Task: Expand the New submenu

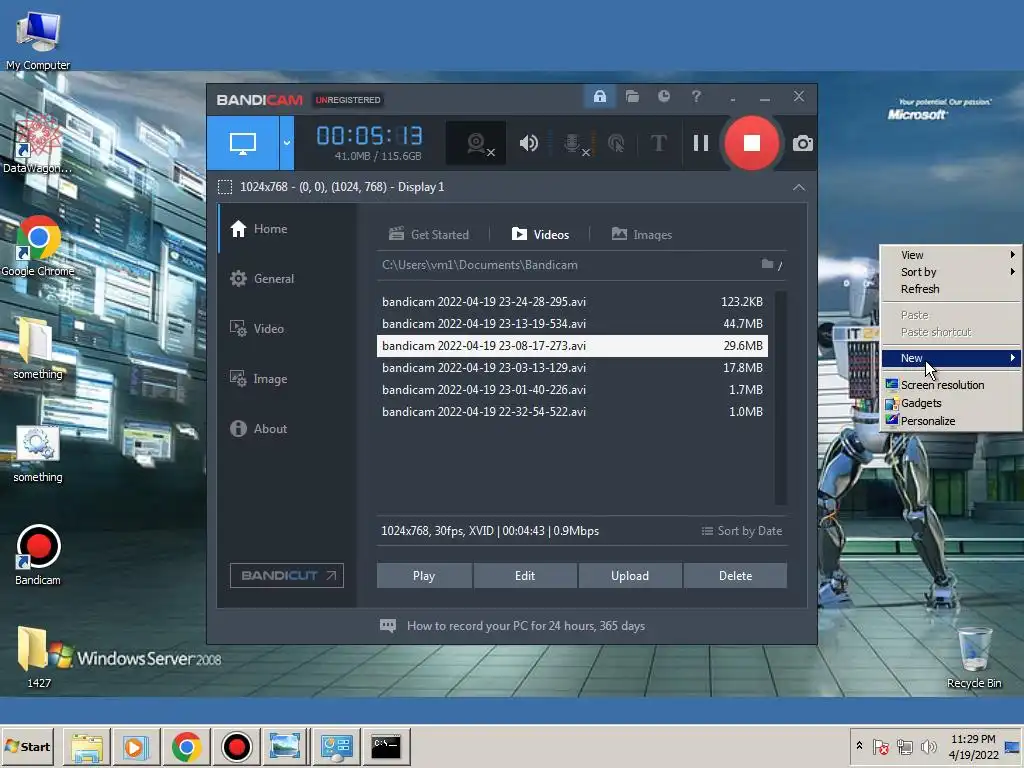Action: coord(951,358)
